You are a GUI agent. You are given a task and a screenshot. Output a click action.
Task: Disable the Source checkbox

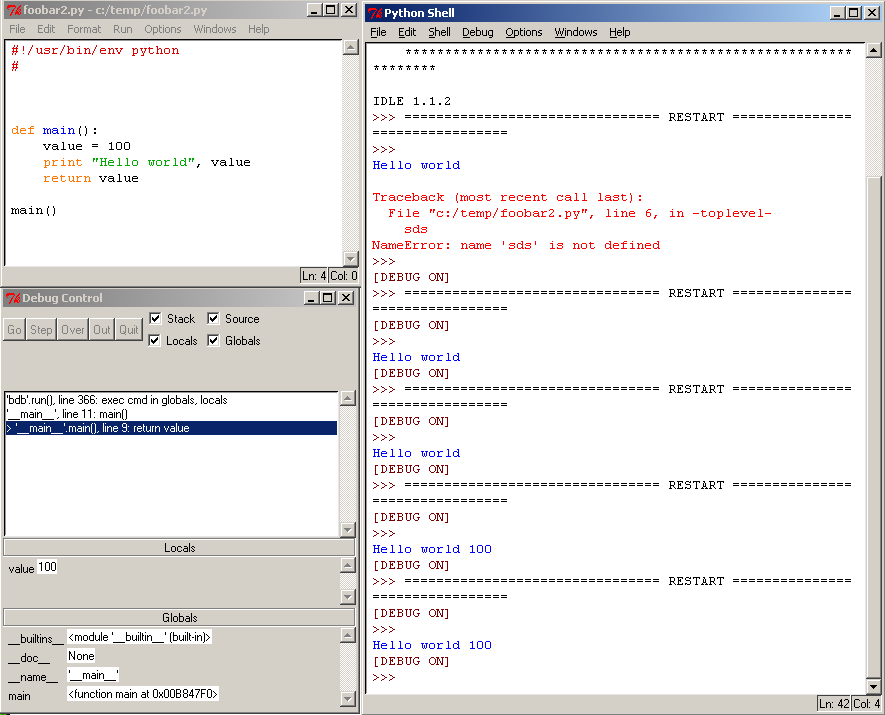coord(213,318)
